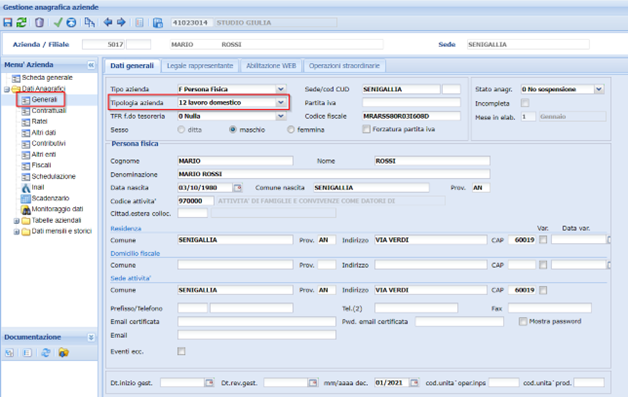Toggle the Incompleta checkbox
This screenshot has width=628, height=398.
click(x=525, y=103)
